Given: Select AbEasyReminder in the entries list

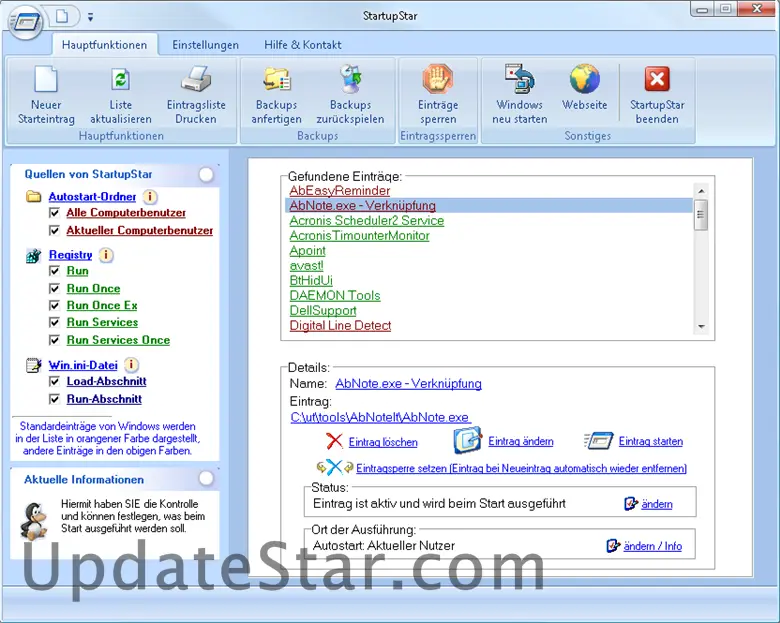Looking at the screenshot, I should 340,191.
